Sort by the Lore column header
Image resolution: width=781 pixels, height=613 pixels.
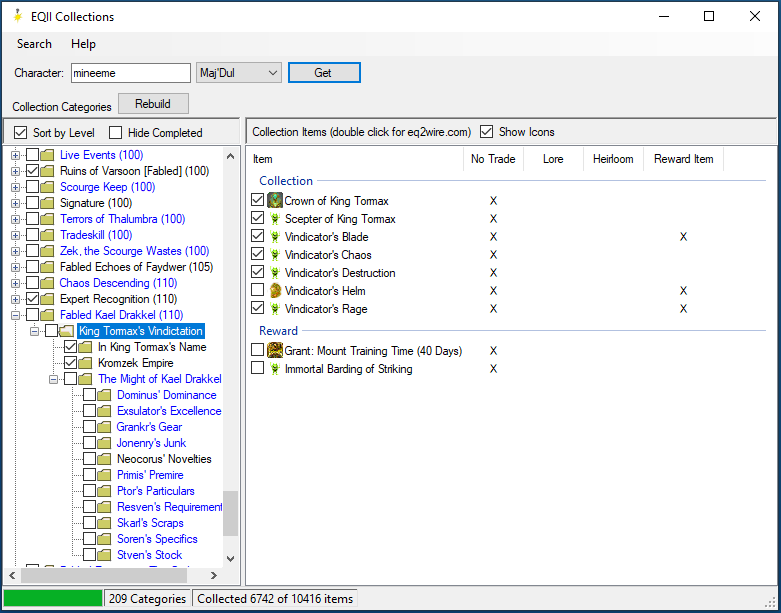[x=553, y=159]
